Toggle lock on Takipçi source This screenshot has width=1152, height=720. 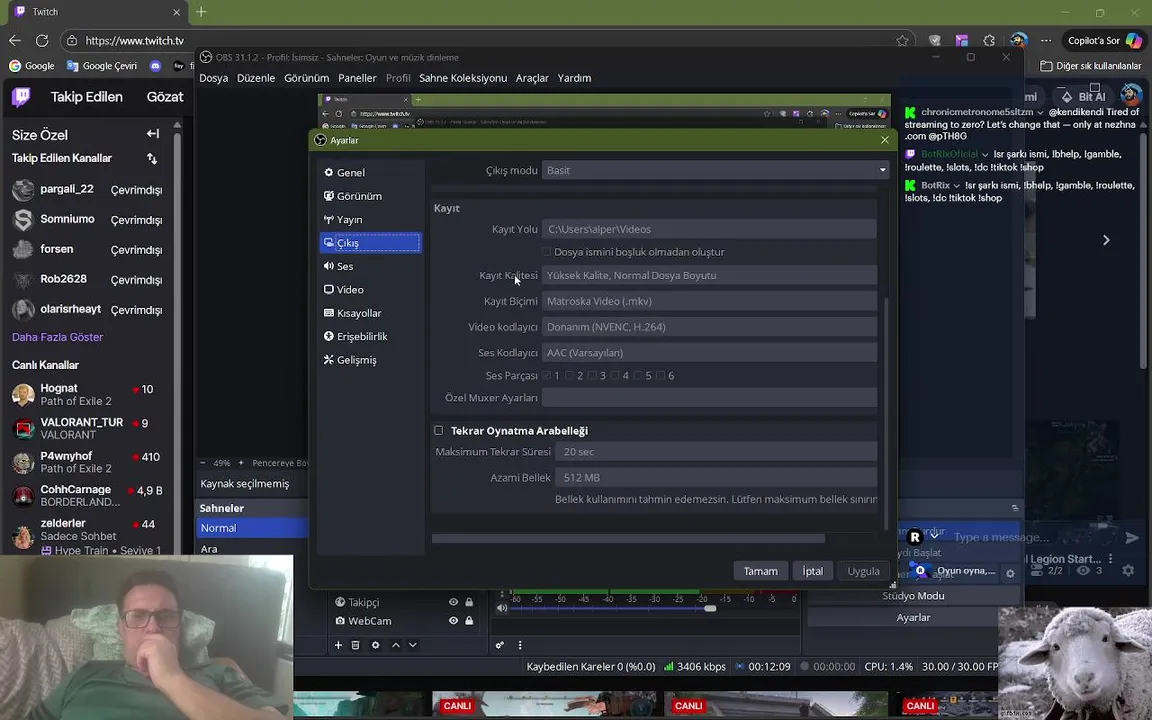[469, 602]
